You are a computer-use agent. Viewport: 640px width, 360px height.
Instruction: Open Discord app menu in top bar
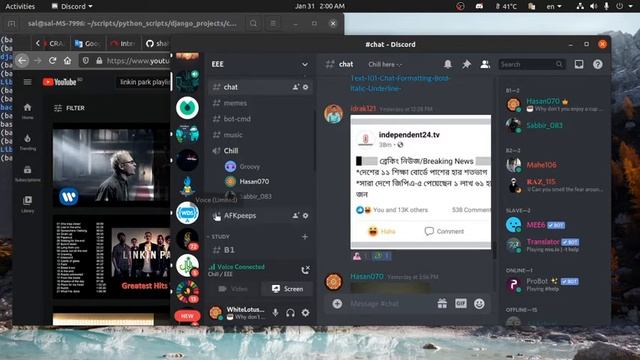coord(72,6)
